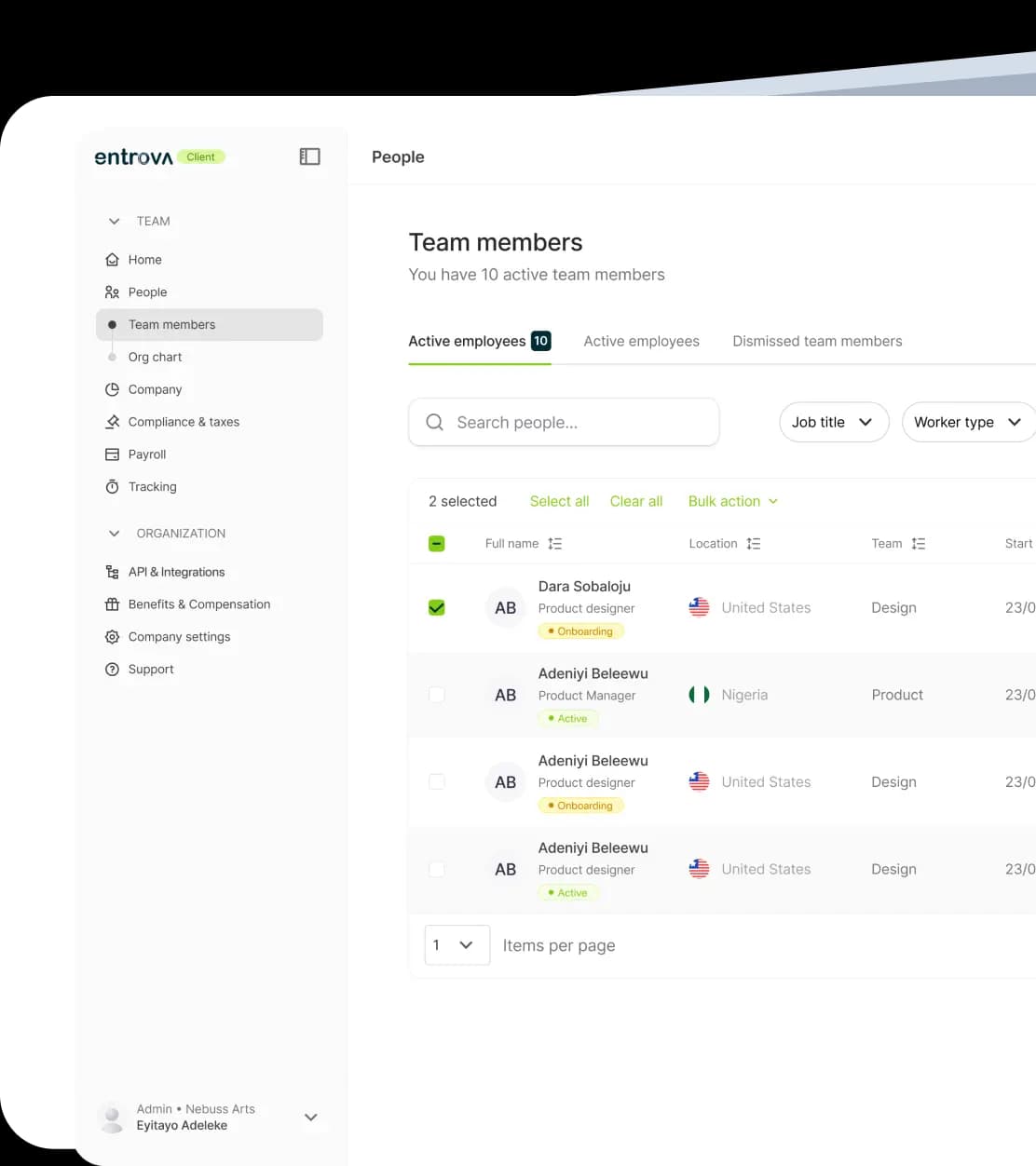Click the admin profile avatar
Screen dimensions: 1036x1166
(112, 1118)
